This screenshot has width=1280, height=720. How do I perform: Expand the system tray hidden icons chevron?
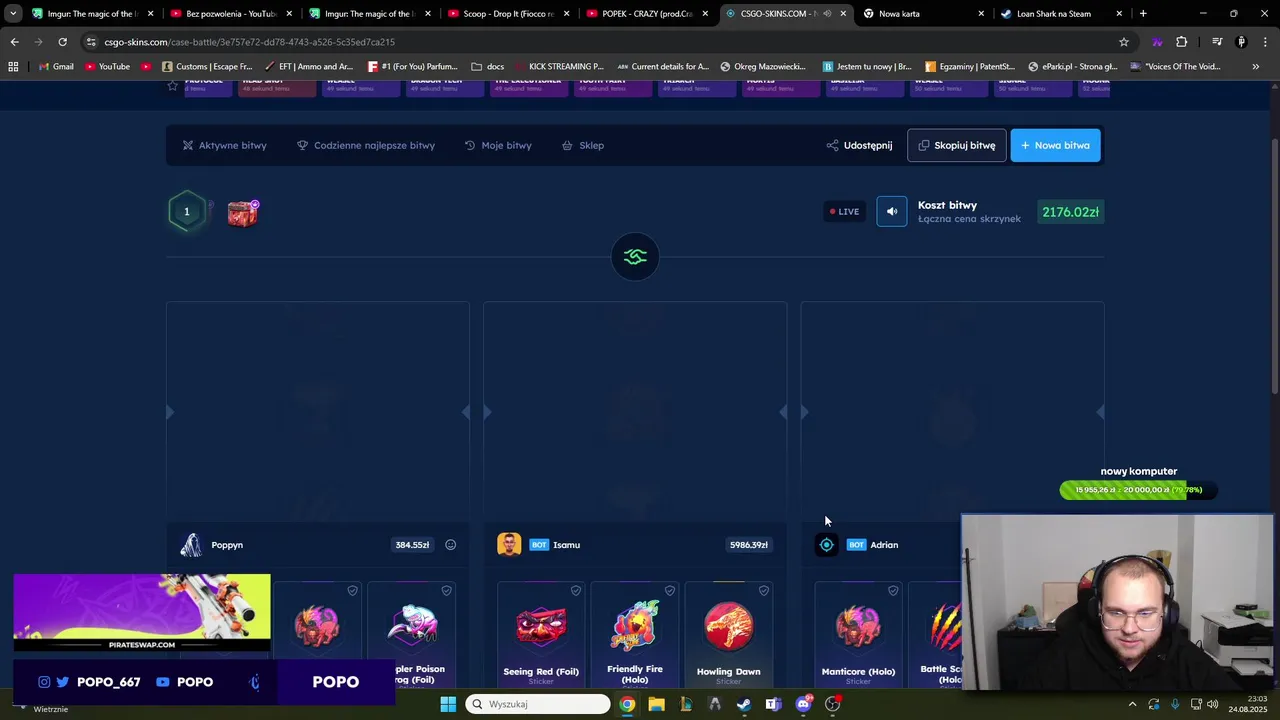(1132, 704)
